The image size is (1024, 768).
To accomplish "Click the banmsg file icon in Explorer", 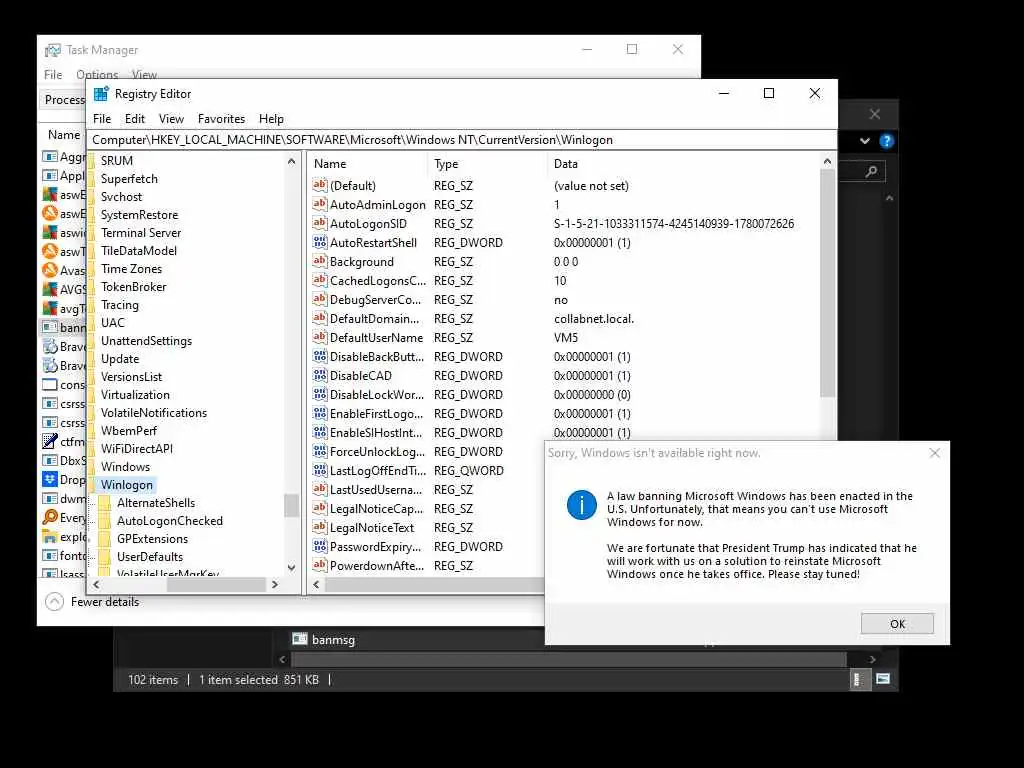I will click(300, 639).
